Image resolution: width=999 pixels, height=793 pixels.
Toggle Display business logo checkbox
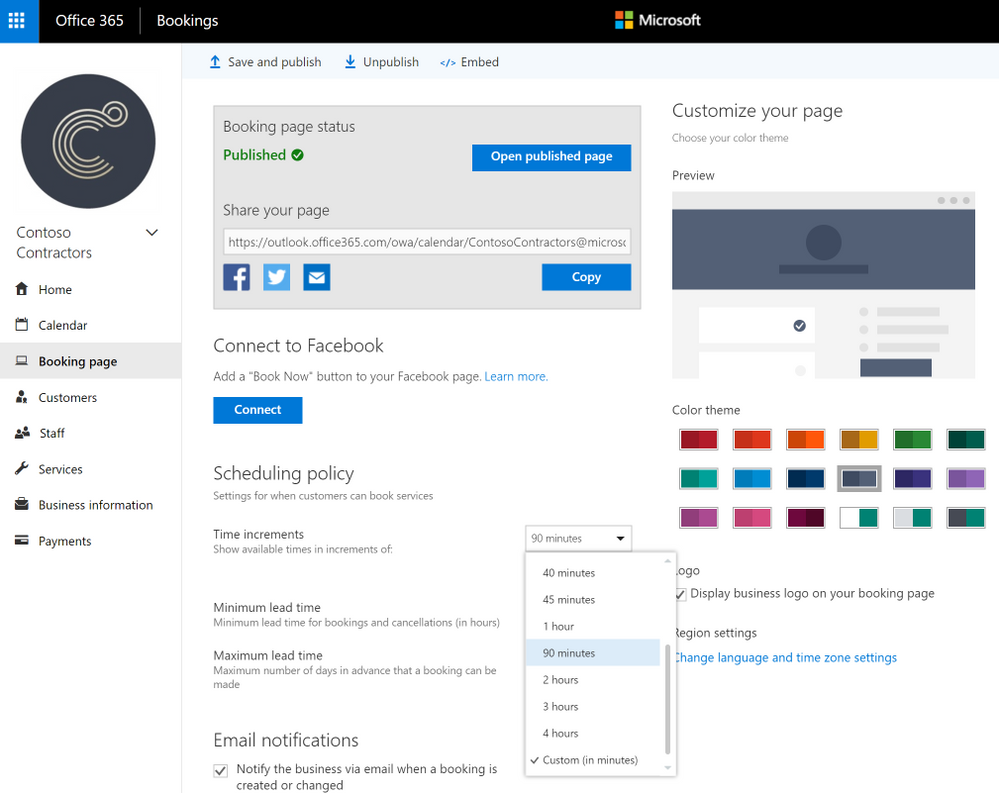pos(680,594)
